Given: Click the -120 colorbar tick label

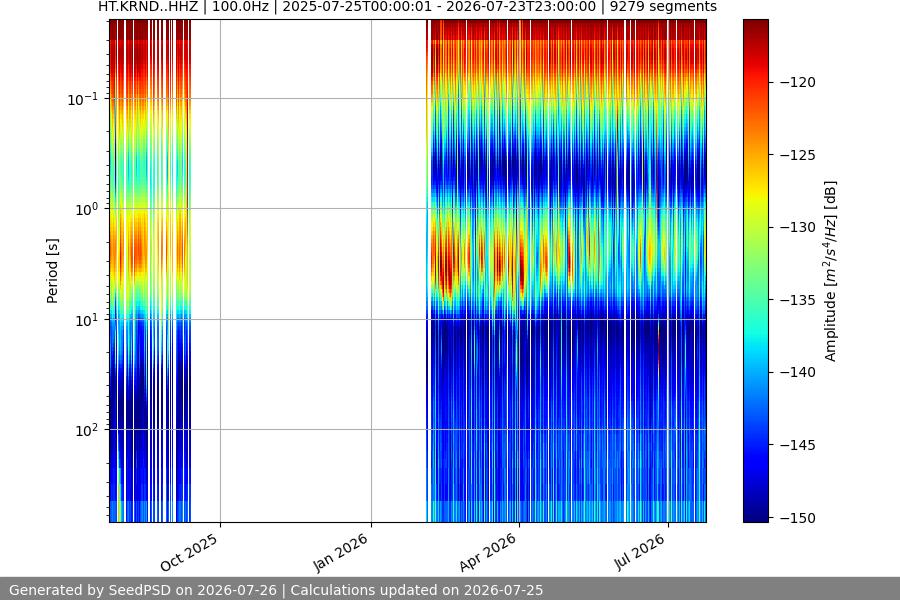Looking at the screenshot, I should (x=797, y=82).
